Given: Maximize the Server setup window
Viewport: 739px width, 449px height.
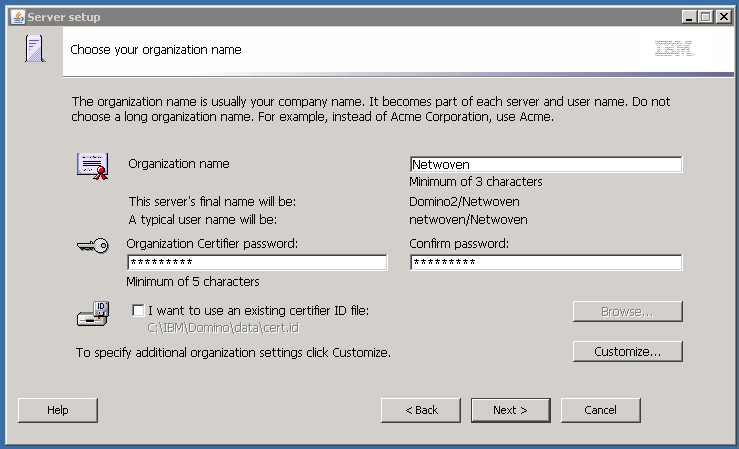Looking at the screenshot, I should (x=706, y=17).
